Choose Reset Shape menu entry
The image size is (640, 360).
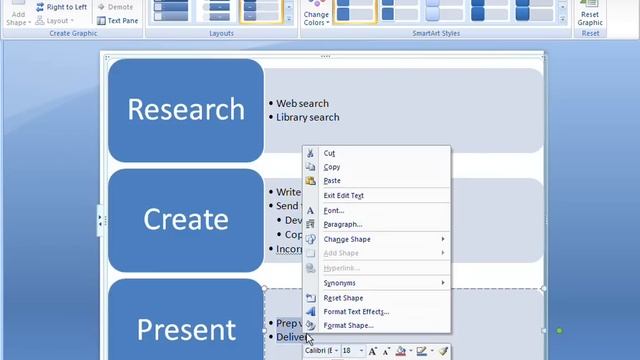coord(376,298)
